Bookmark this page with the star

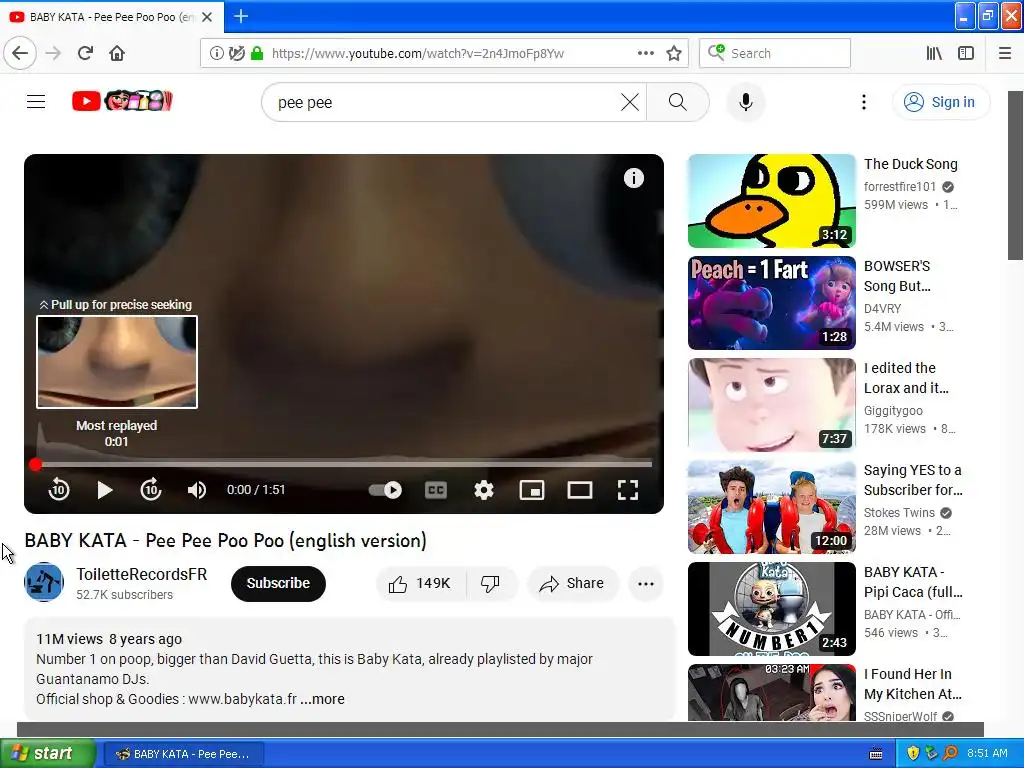pyautogui.click(x=674, y=53)
